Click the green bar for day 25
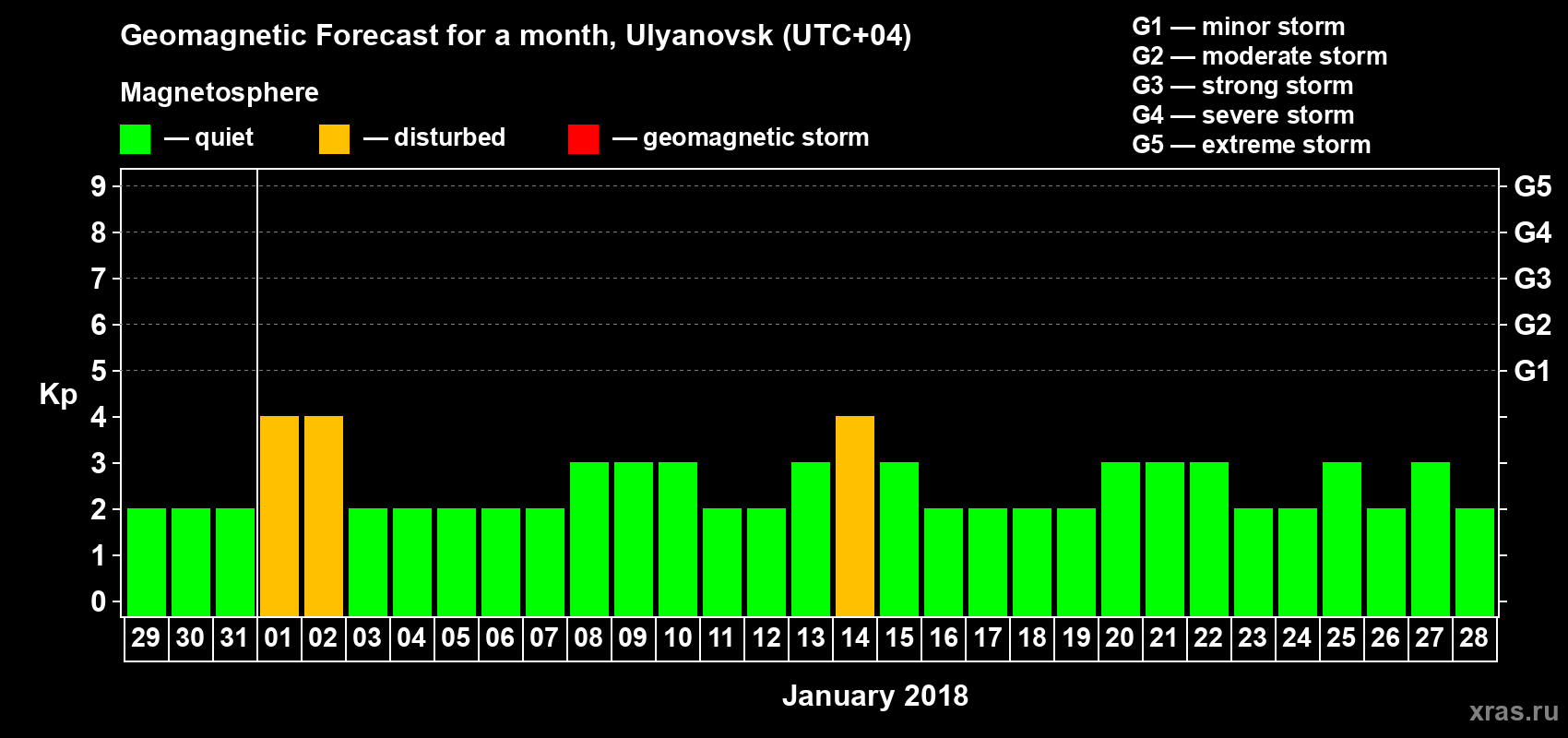1568x738 pixels. coord(1342,539)
